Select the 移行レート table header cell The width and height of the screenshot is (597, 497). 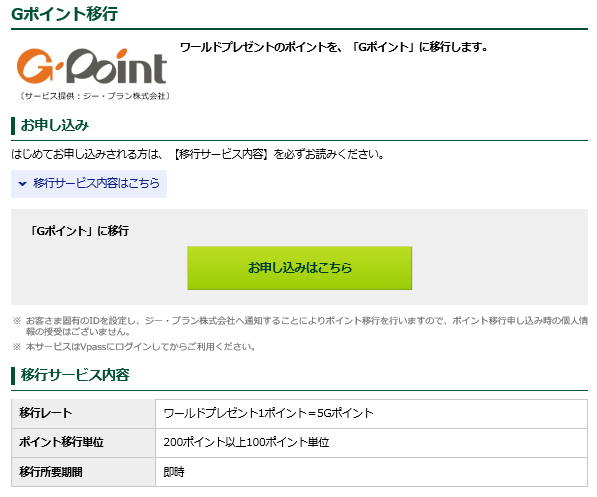pyautogui.click(x=83, y=413)
